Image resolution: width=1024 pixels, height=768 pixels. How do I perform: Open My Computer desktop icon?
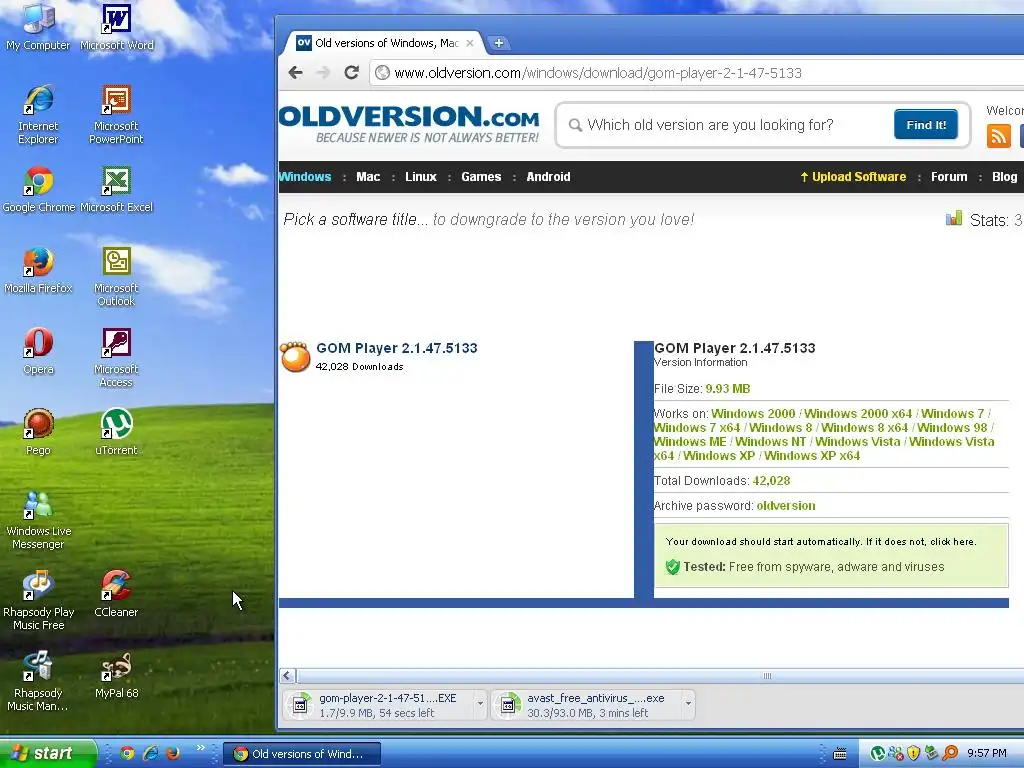click(x=38, y=26)
